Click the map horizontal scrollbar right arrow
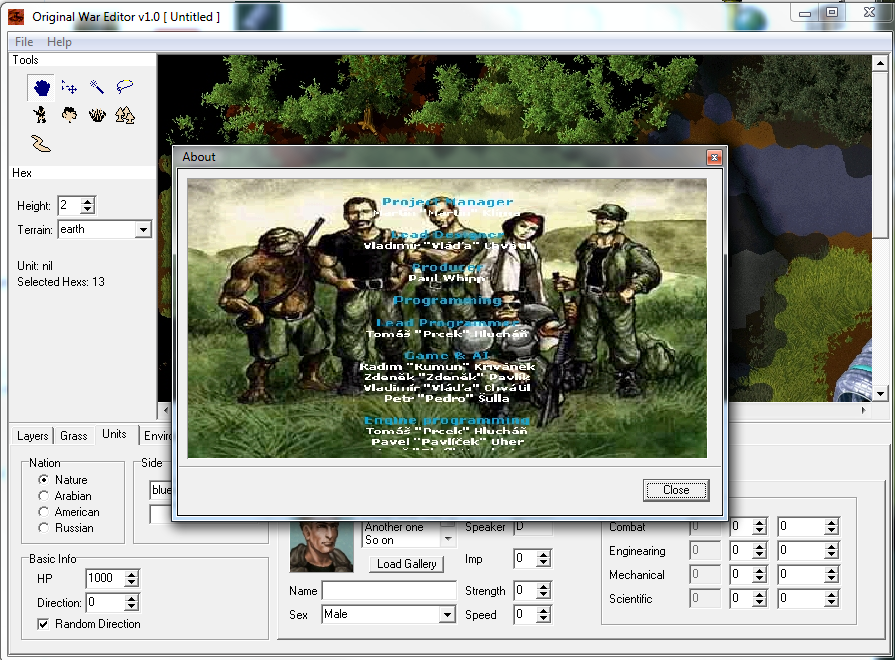This screenshot has width=895, height=660. tap(864, 410)
